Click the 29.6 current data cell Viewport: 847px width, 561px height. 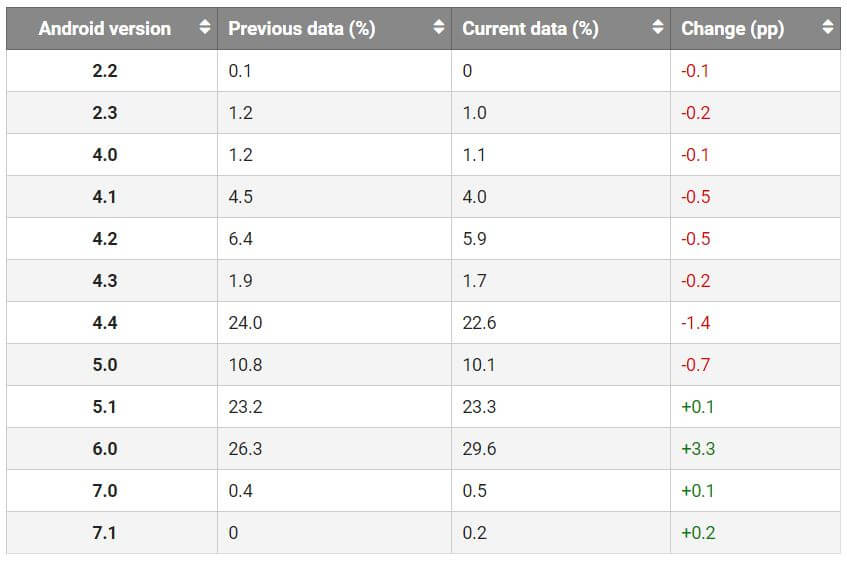click(479, 449)
